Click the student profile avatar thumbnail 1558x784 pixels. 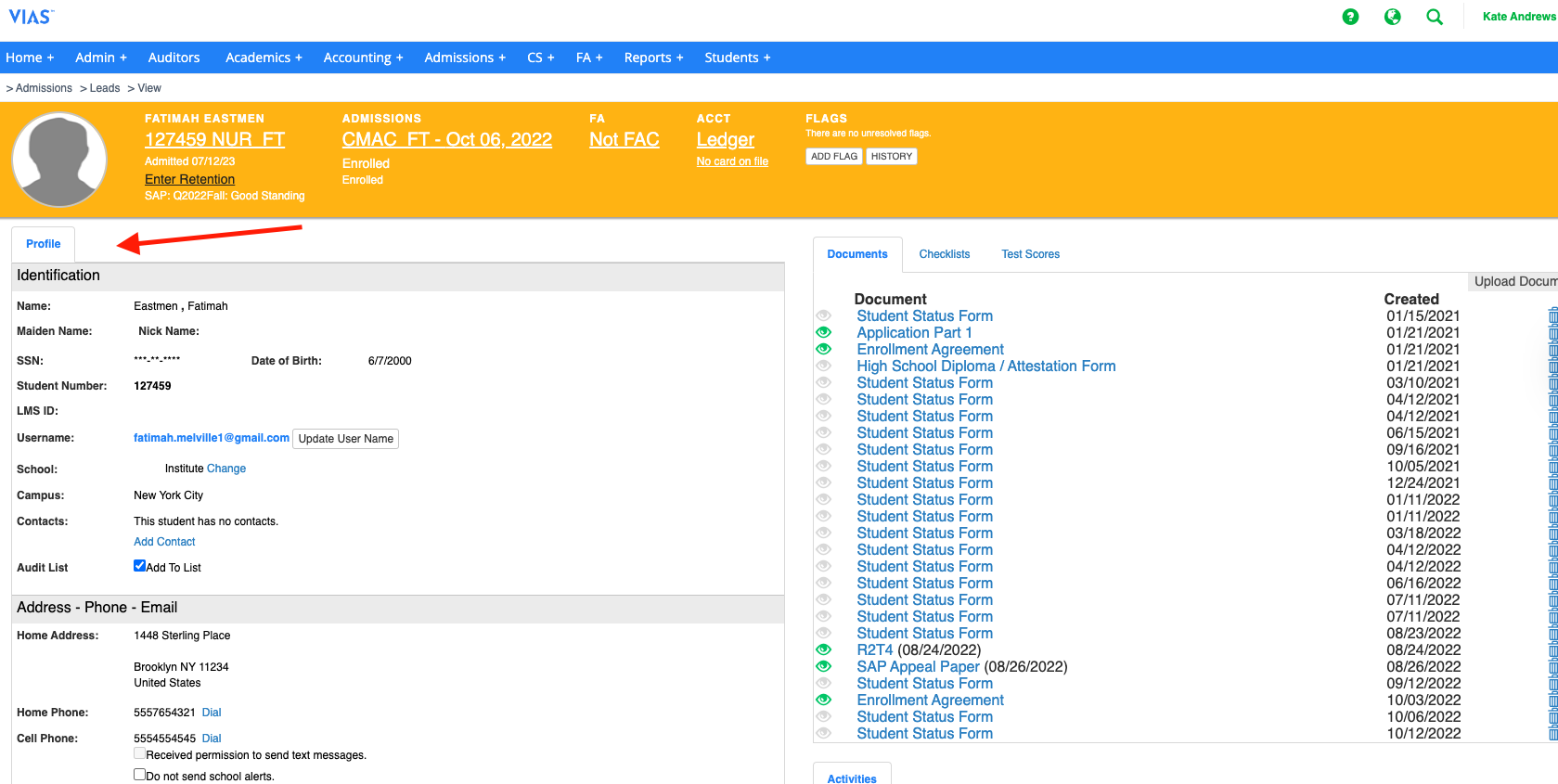point(59,160)
